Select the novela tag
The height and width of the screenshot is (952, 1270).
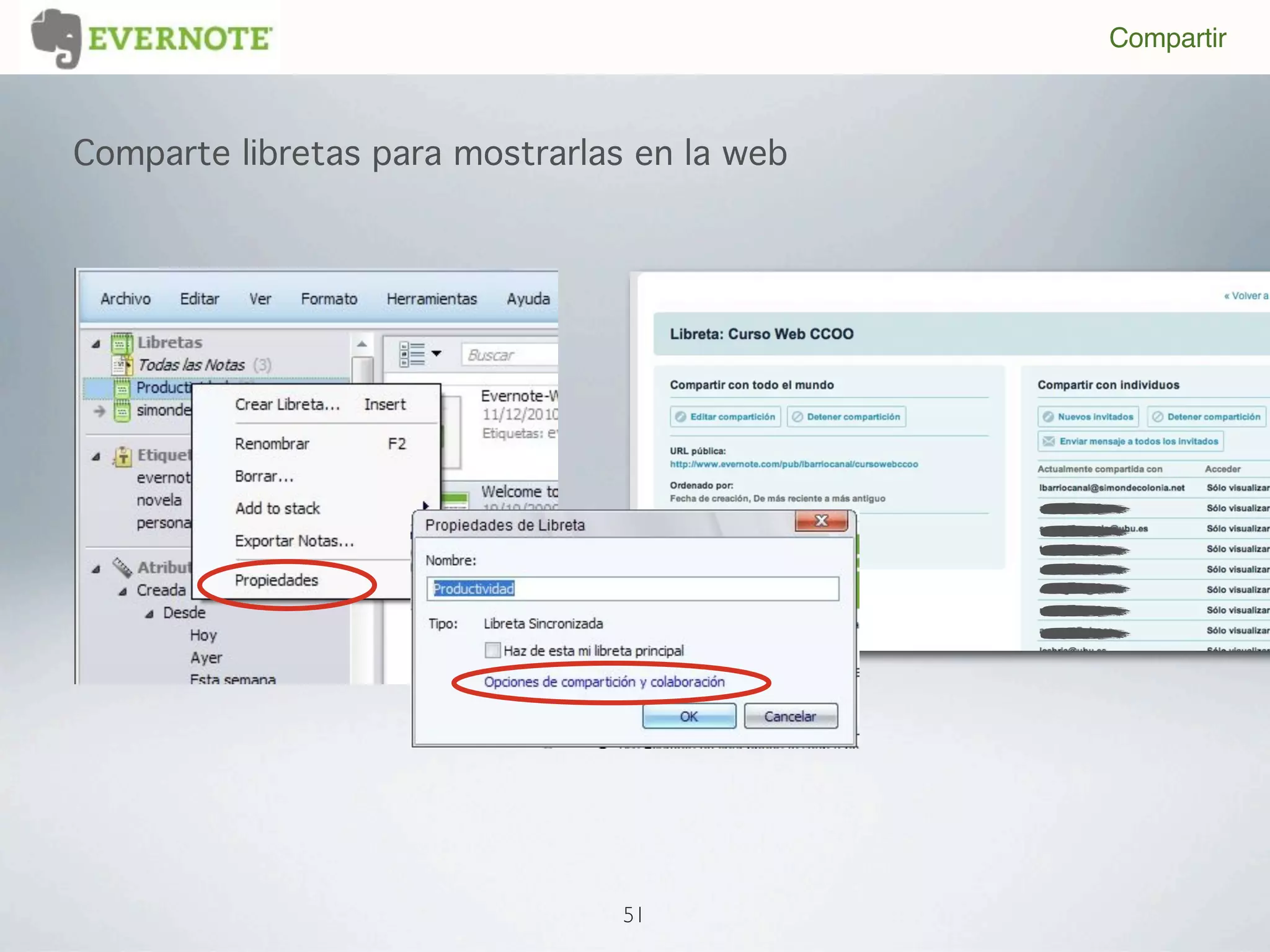pos(159,500)
